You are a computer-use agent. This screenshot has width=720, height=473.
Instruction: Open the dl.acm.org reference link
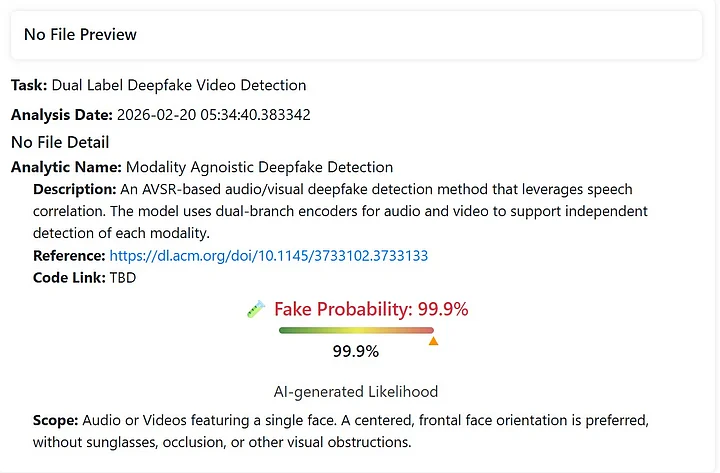click(x=268, y=256)
